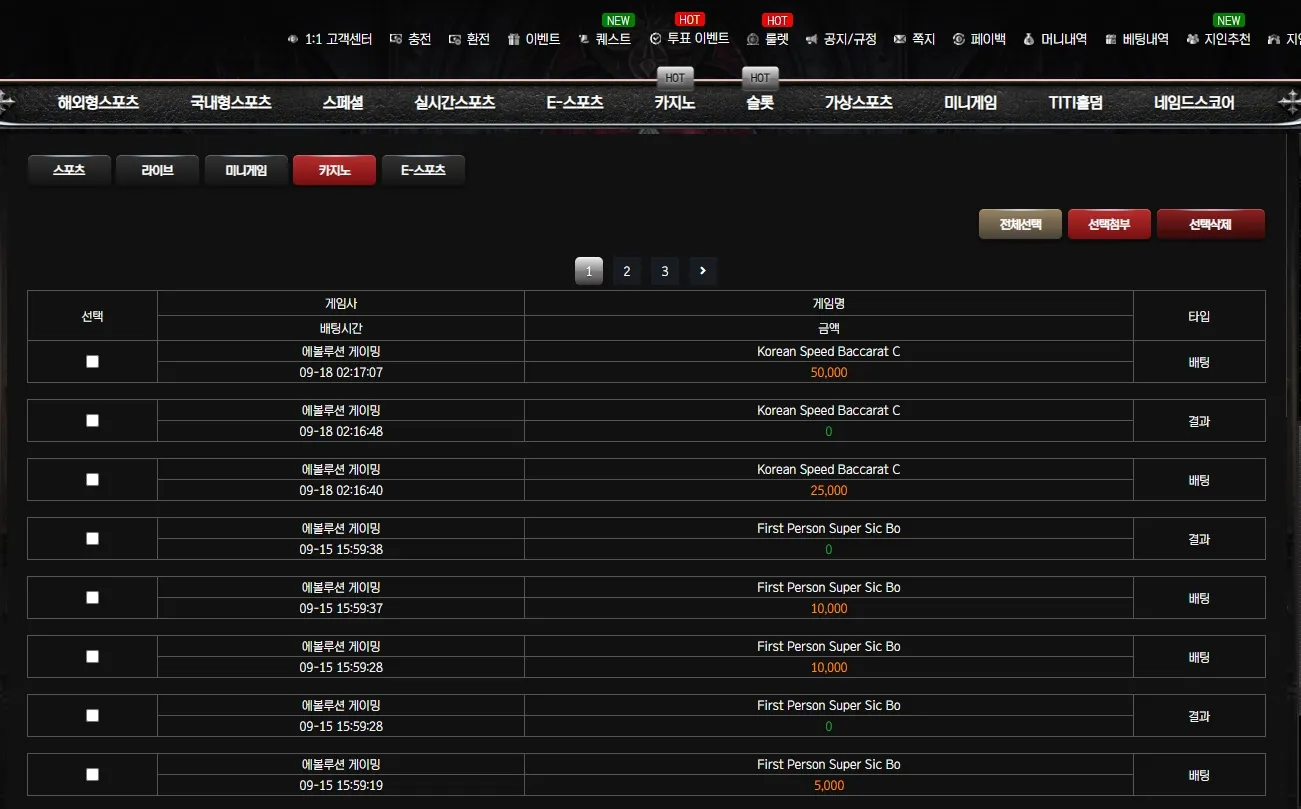Tick the checkbox for the 09-18 02:16:48 row
Image resolution: width=1301 pixels, height=809 pixels.
[93, 420]
